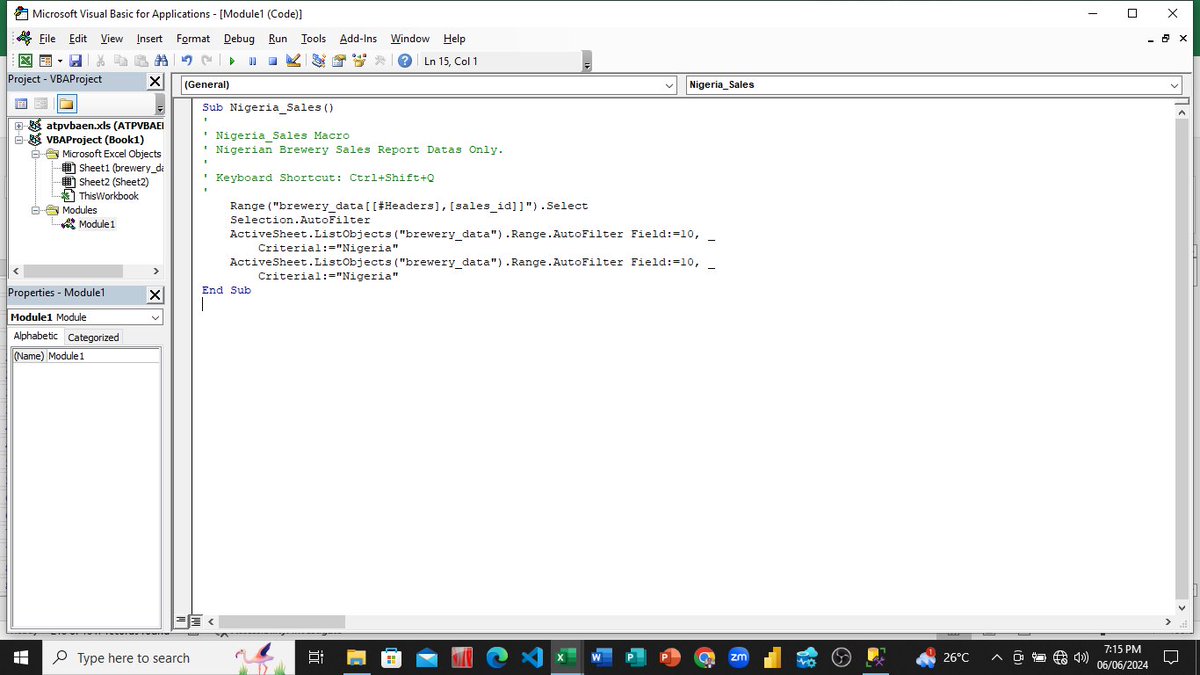The height and width of the screenshot is (675, 1200).
Task: Open Zoom from taskbar
Action: (738, 657)
